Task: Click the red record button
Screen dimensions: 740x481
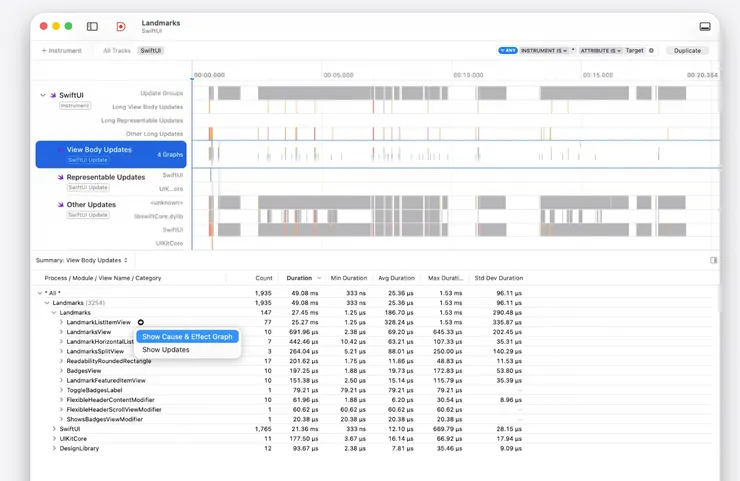Action: pos(120,27)
